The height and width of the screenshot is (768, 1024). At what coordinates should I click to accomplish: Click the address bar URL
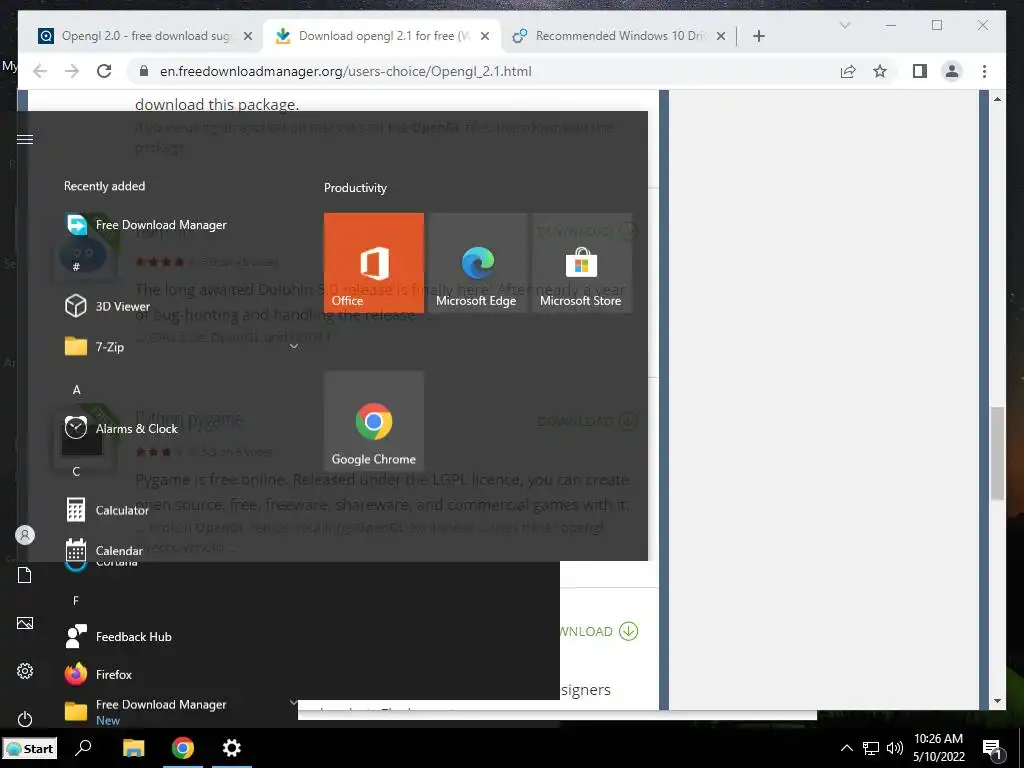click(345, 71)
